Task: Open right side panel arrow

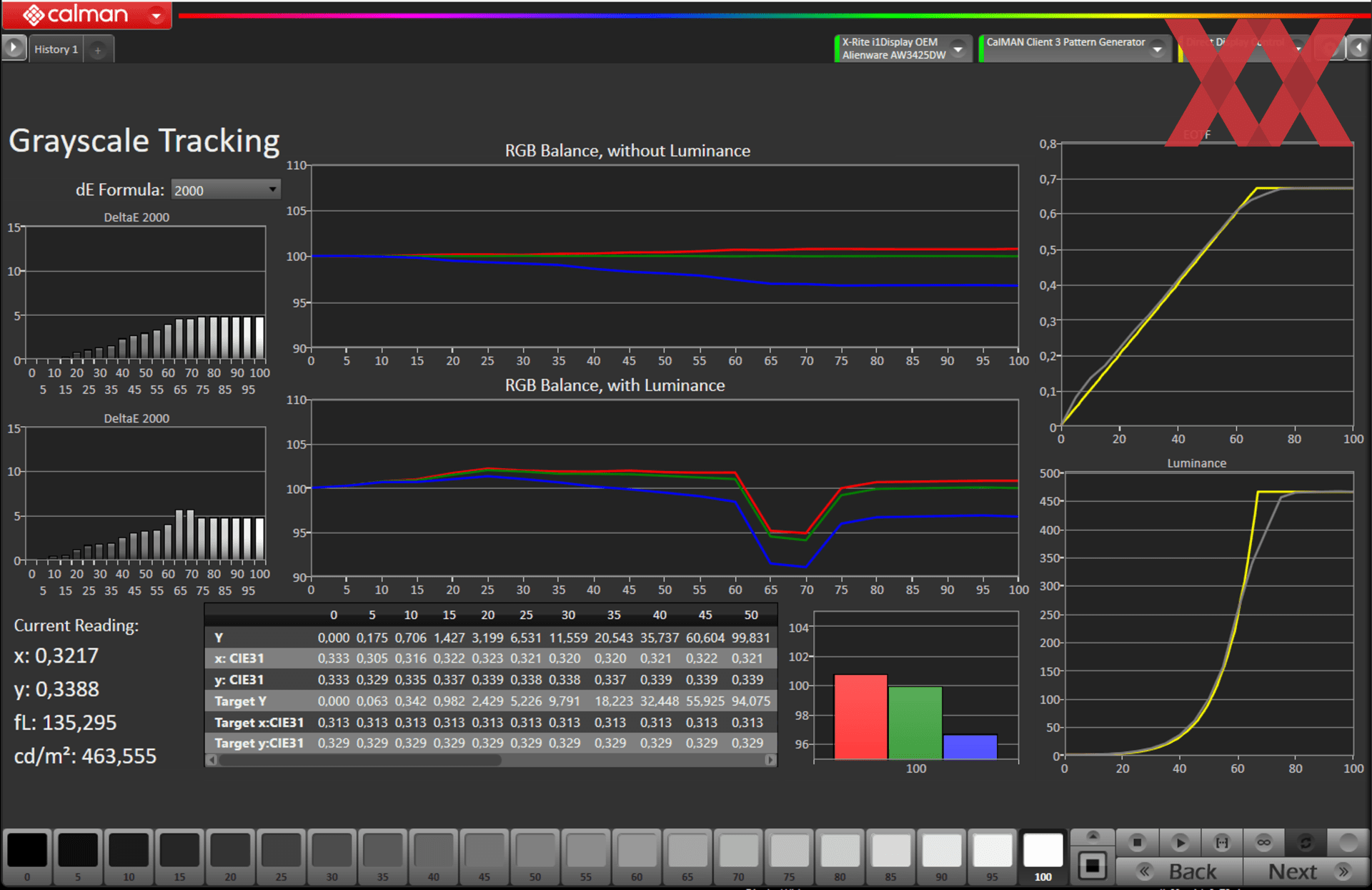Action: 1358,48
